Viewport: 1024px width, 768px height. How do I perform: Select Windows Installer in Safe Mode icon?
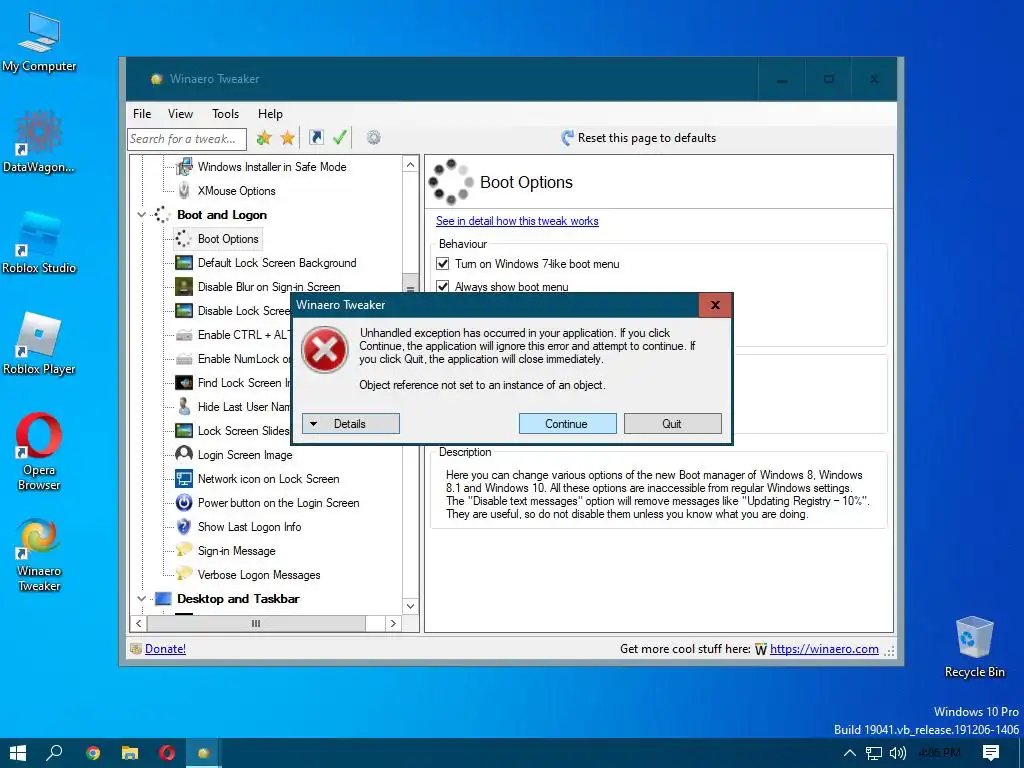(184, 167)
